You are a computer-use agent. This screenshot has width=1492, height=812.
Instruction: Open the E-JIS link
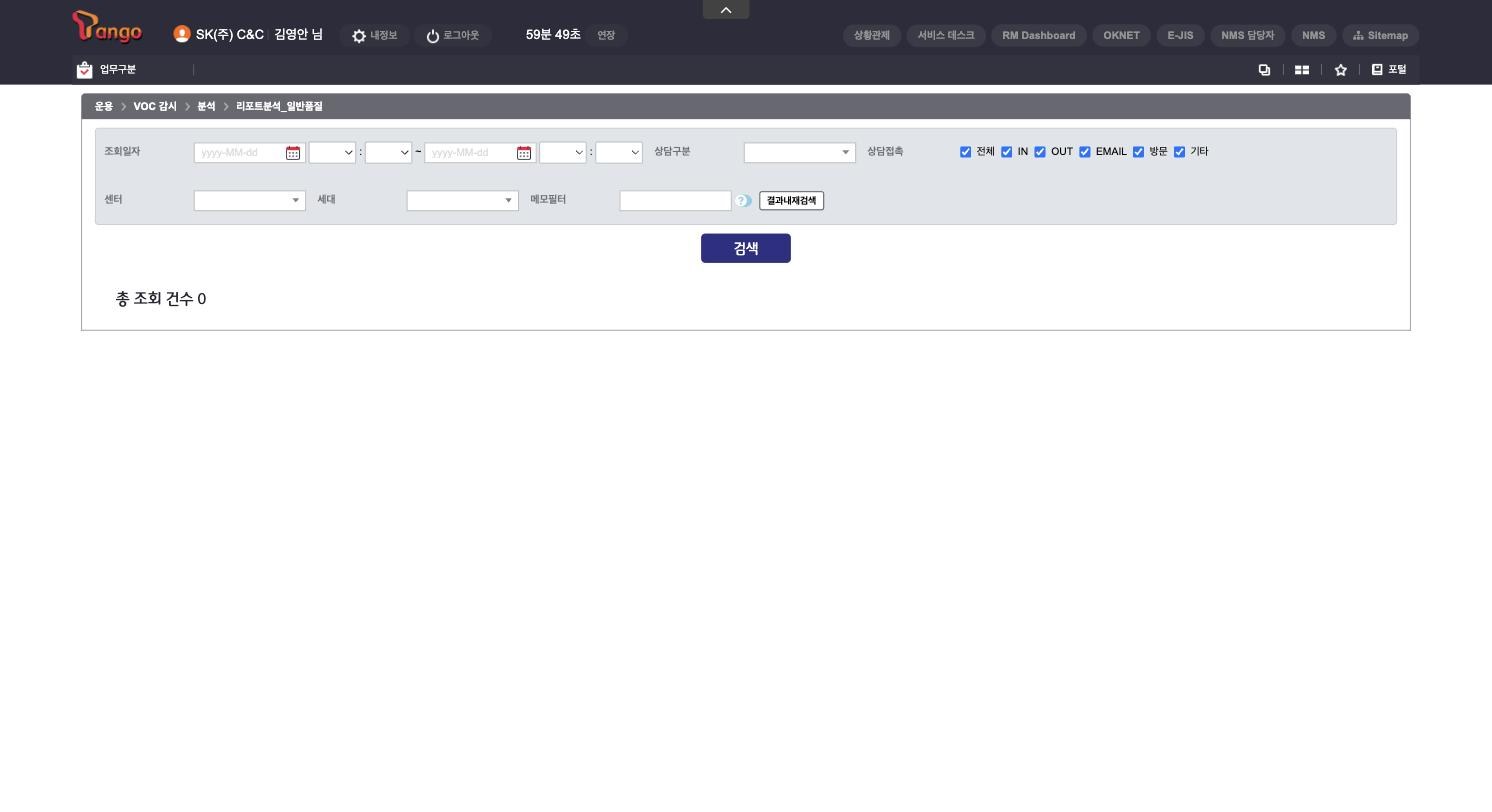coord(1181,35)
